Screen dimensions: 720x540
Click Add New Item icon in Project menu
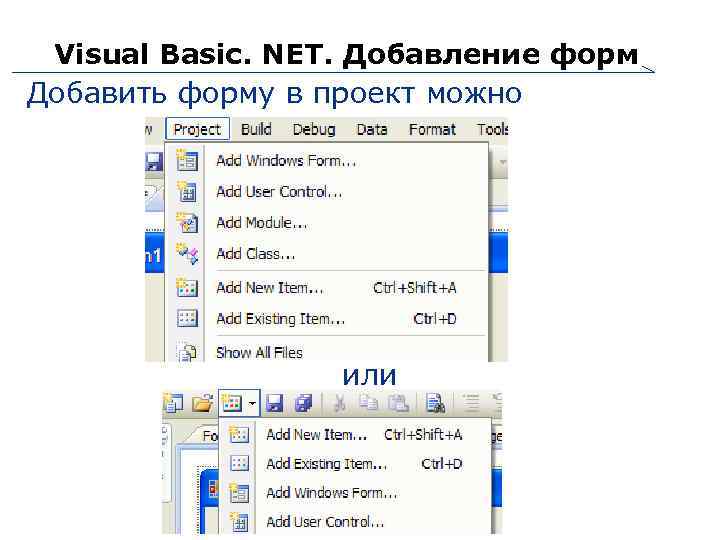(x=187, y=287)
